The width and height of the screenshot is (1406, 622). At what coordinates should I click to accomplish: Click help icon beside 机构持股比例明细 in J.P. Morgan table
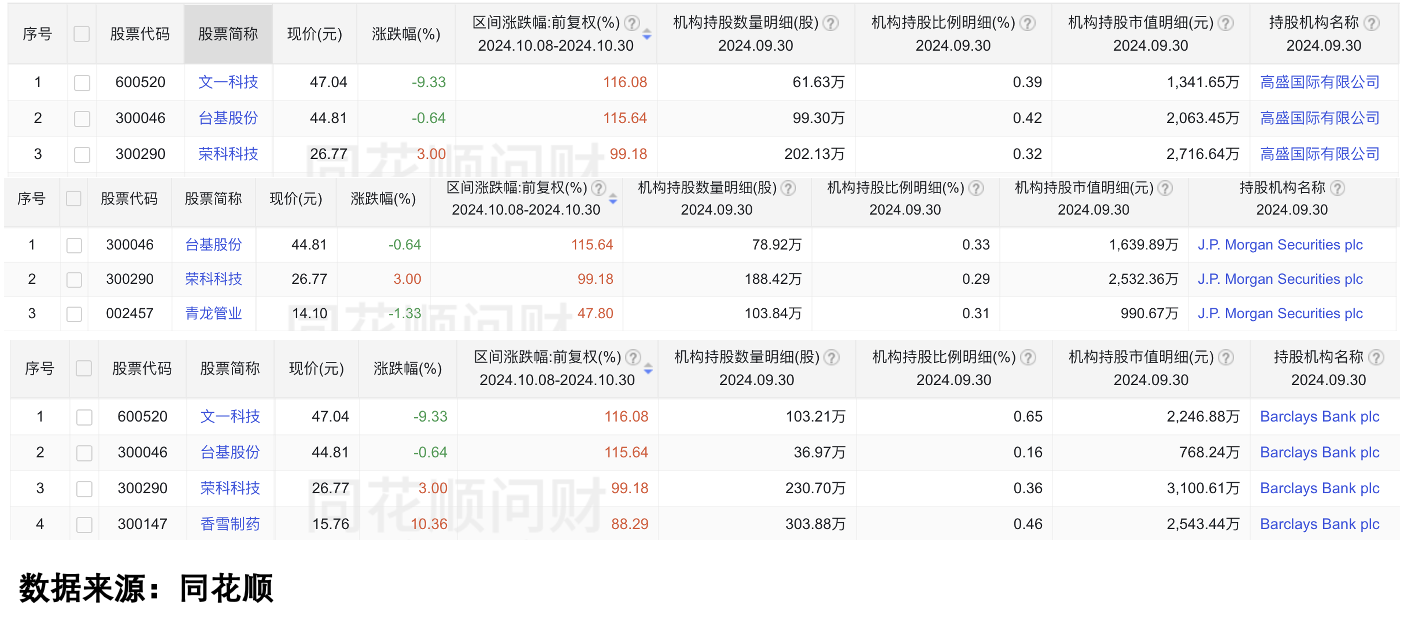974,187
